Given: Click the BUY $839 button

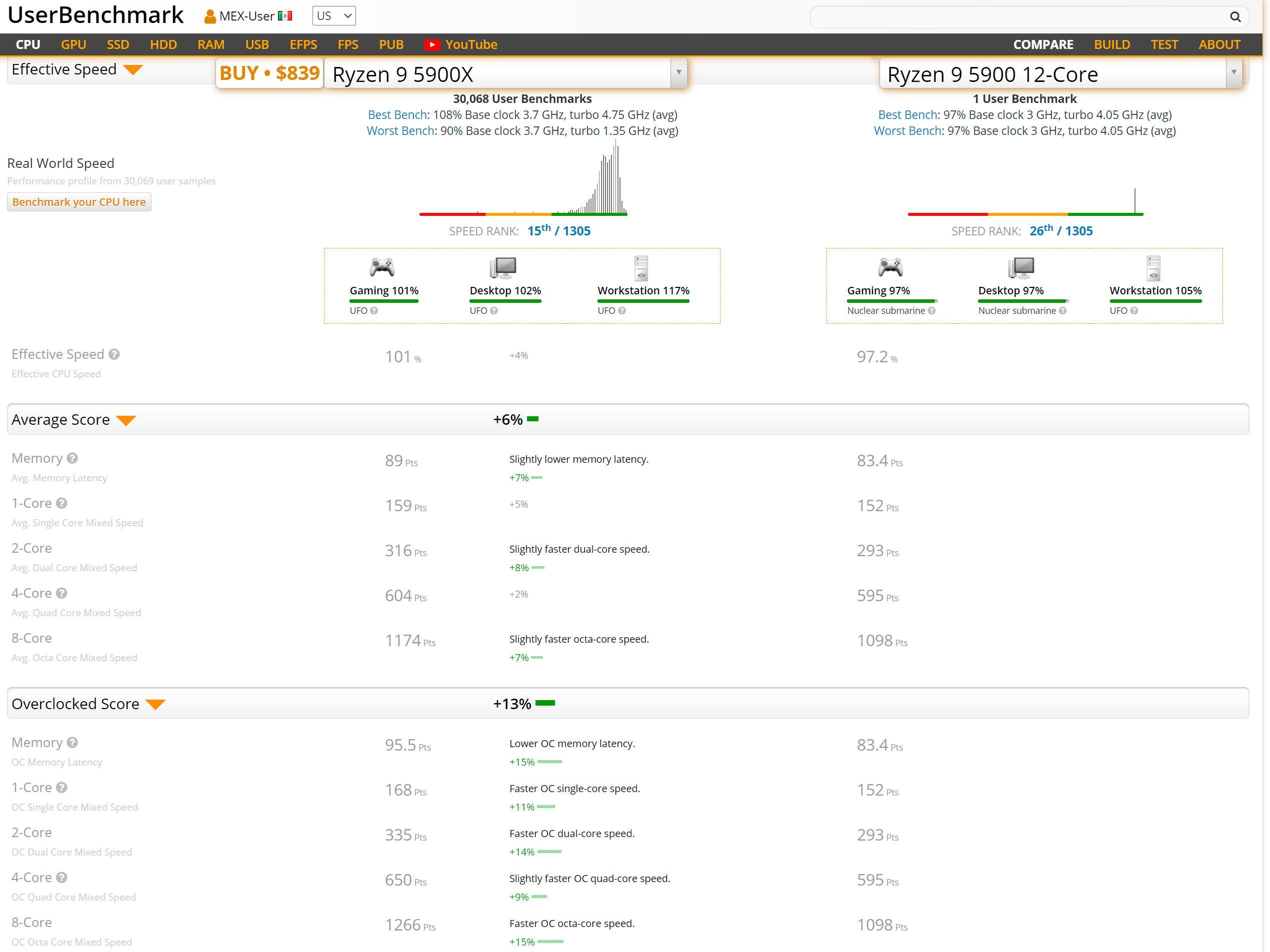Looking at the screenshot, I should [x=269, y=73].
